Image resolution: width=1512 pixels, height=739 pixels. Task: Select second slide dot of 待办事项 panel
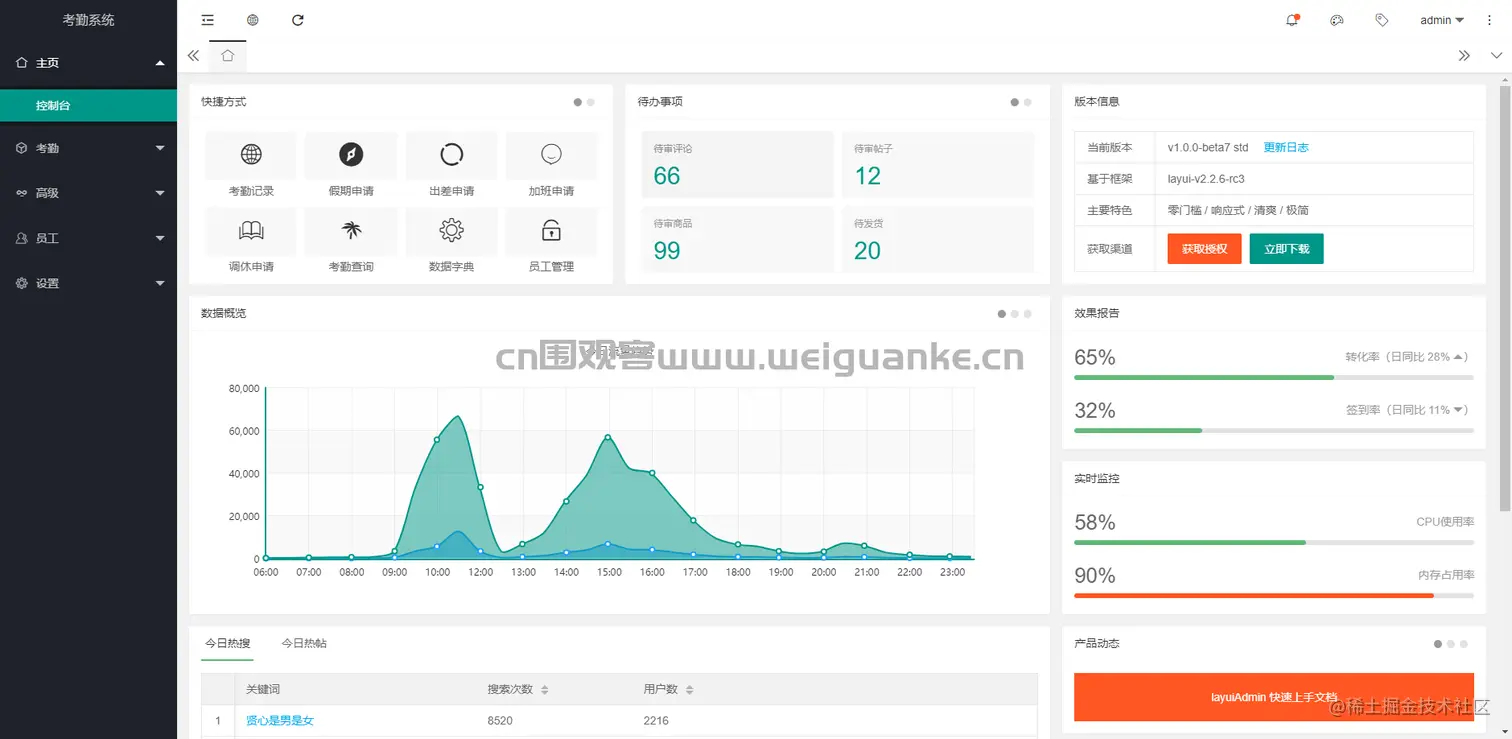pyautogui.click(x=1028, y=102)
